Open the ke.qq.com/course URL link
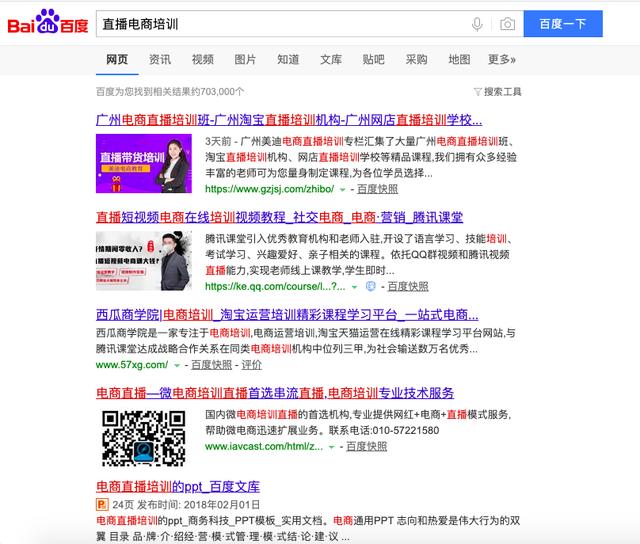The height and width of the screenshot is (544, 640). 275,286
